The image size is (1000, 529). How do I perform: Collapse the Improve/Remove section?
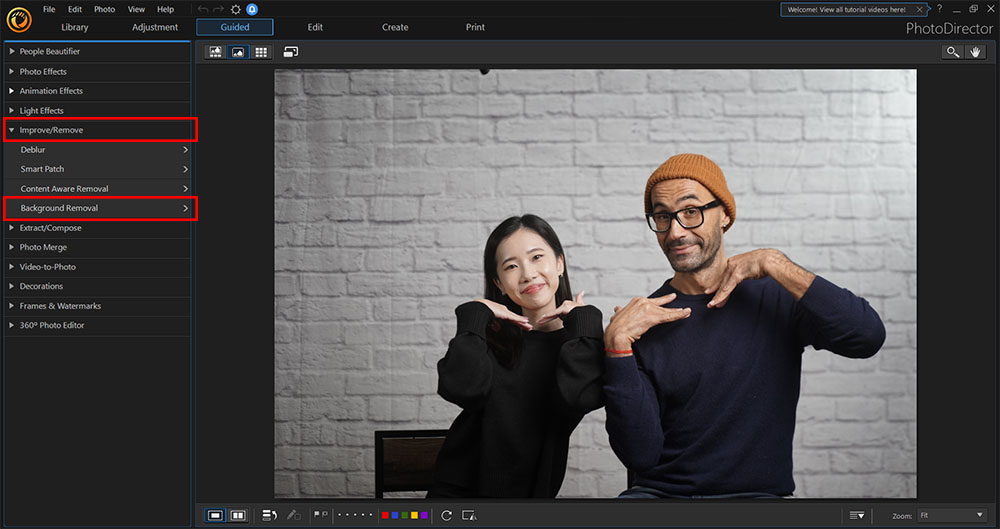coord(100,130)
